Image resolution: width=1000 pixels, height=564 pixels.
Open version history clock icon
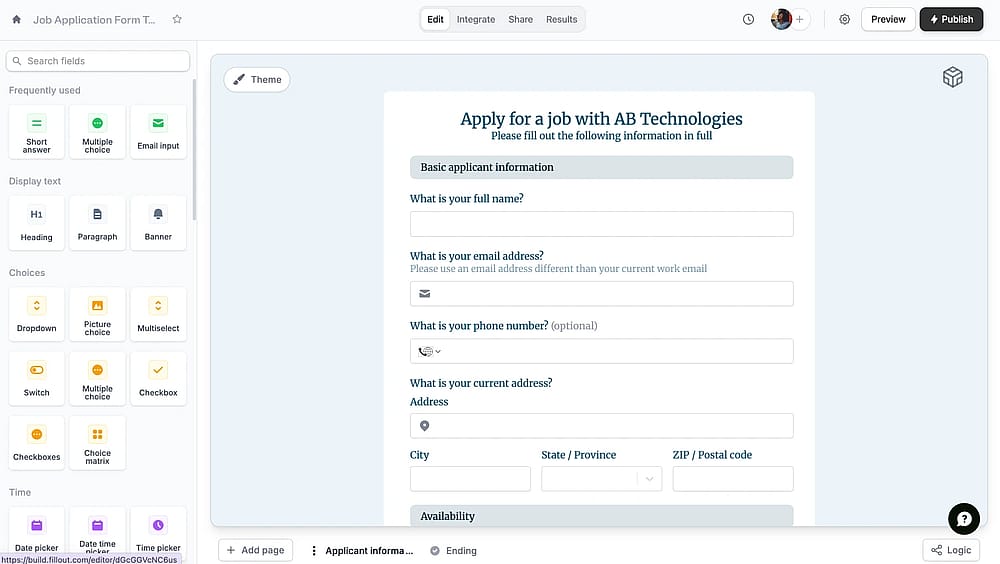tap(748, 19)
